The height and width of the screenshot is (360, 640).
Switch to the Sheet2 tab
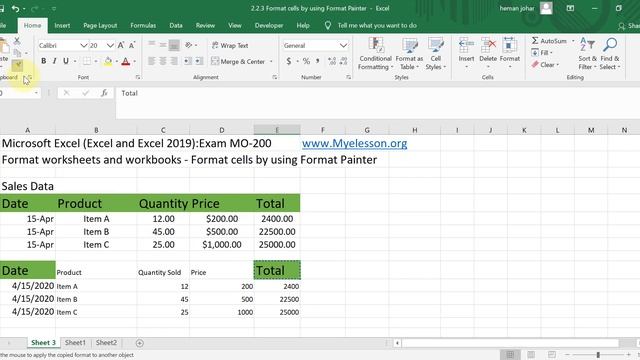(106, 343)
